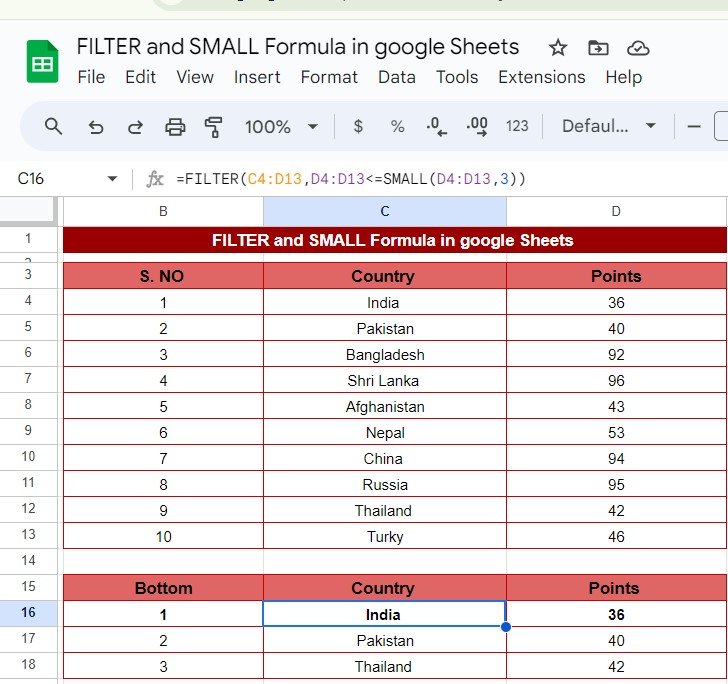Click the print icon

point(175,126)
